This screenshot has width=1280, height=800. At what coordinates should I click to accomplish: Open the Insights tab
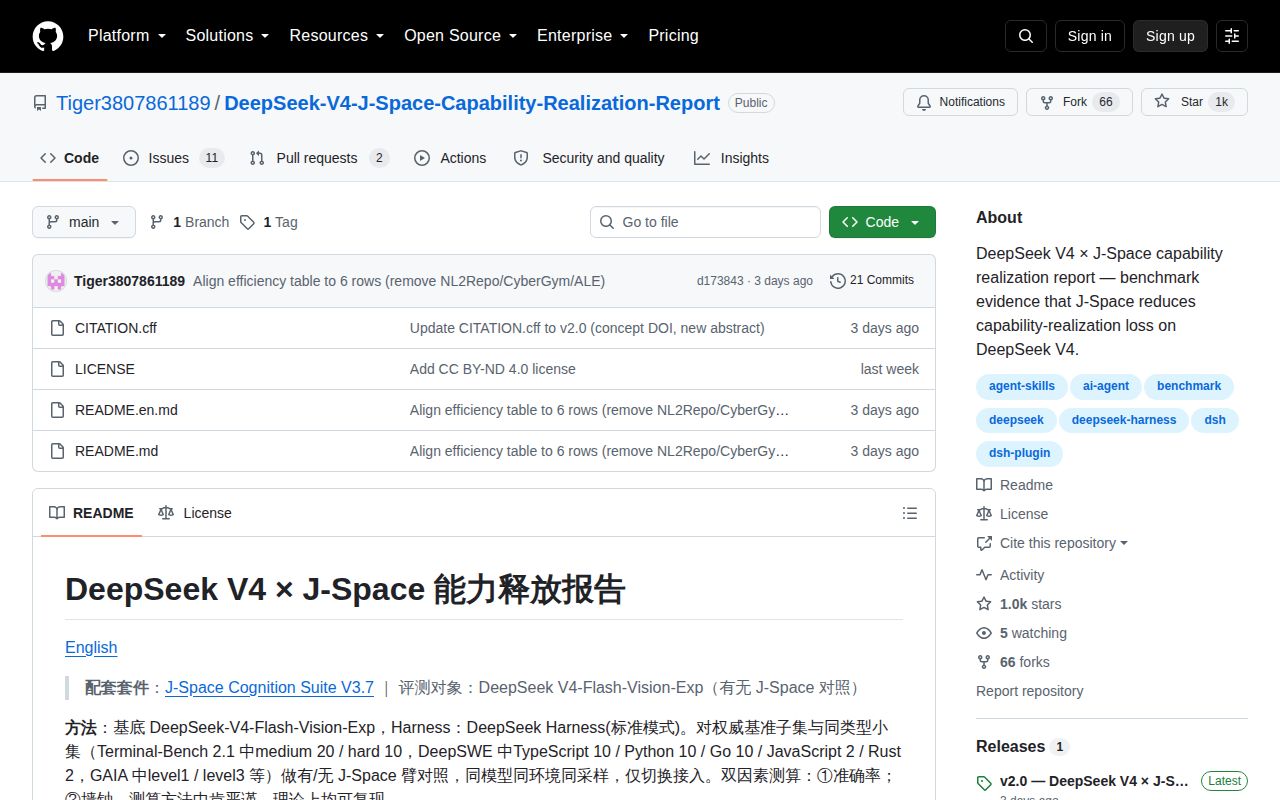(732, 158)
